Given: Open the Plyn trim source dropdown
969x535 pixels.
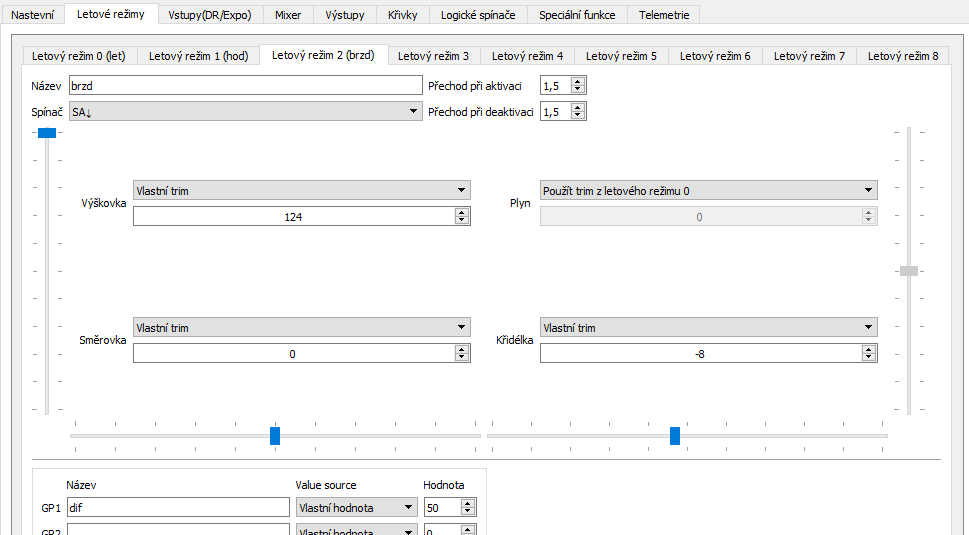Looking at the screenshot, I should (708, 190).
